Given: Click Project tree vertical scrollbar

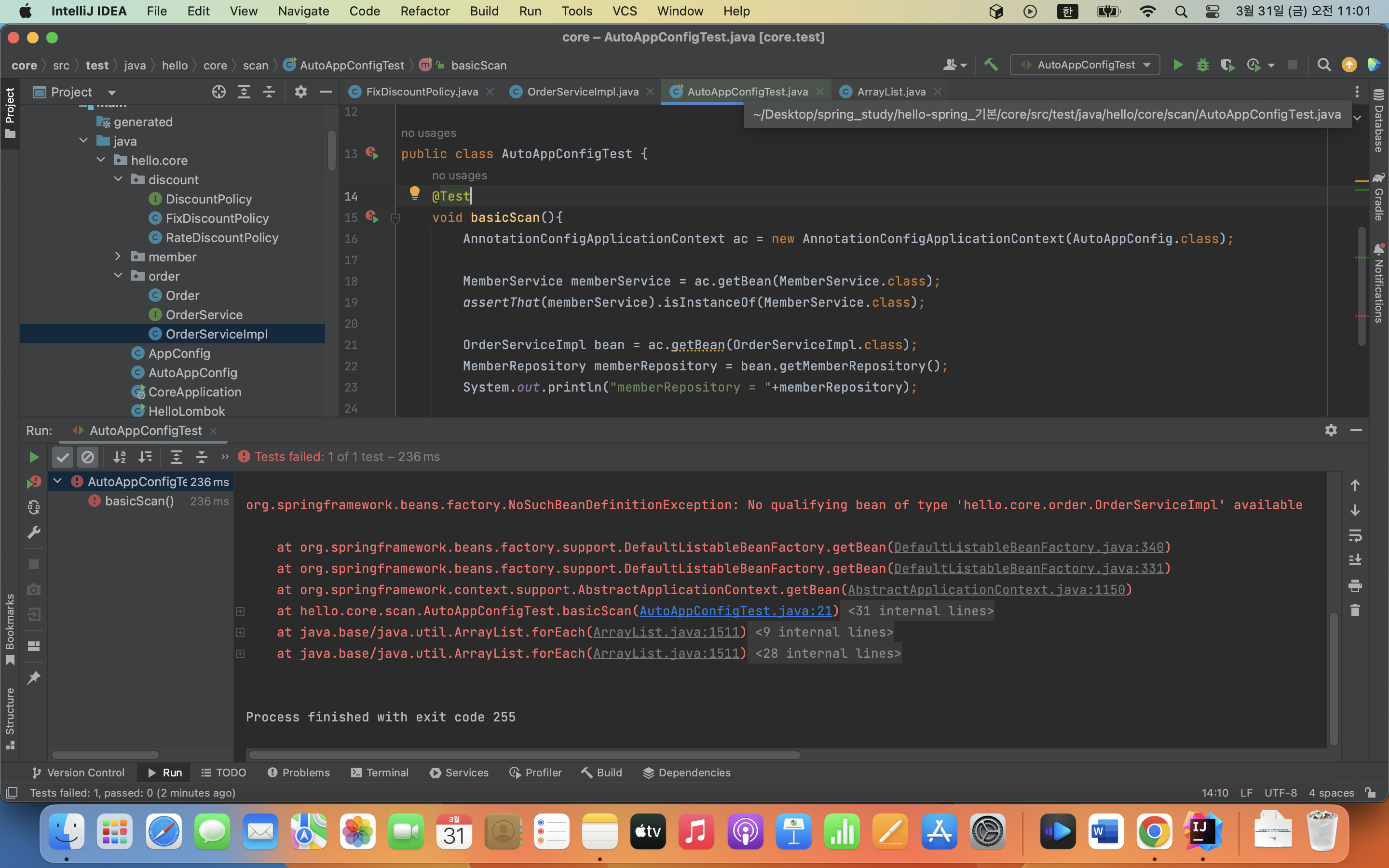Looking at the screenshot, I should coord(332,150).
